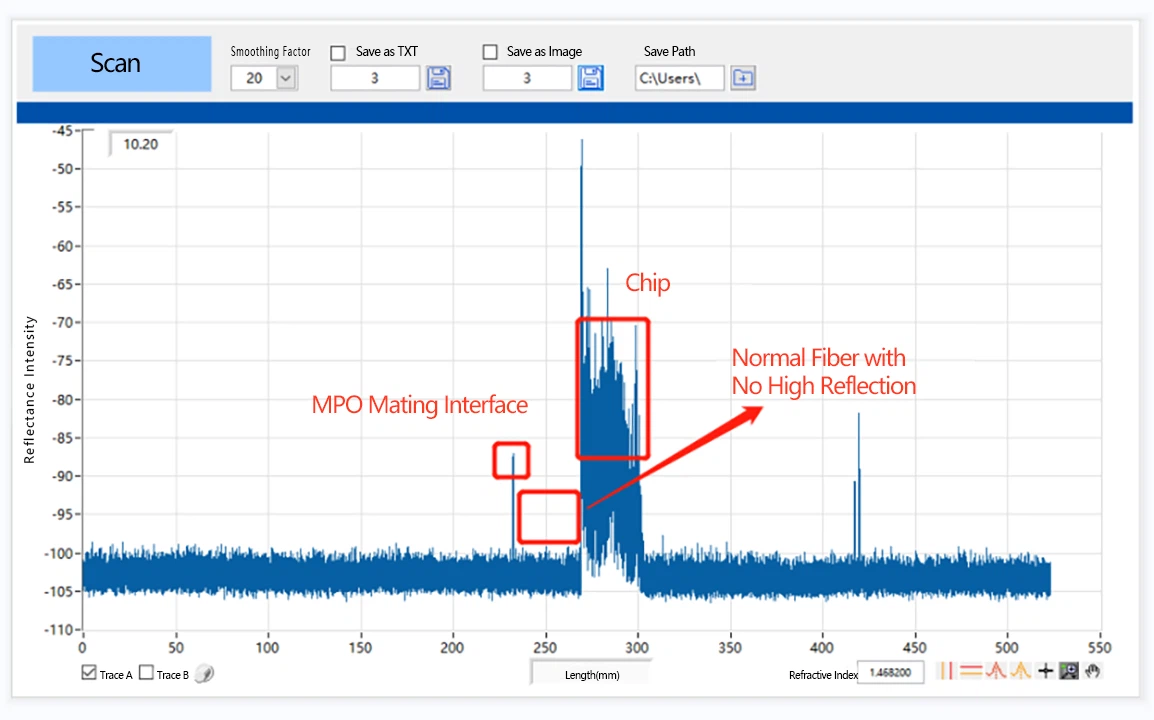This screenshot has width=1154, height=720.
Task: Disable the Trace A checkbox
Action: pos(89,673)
